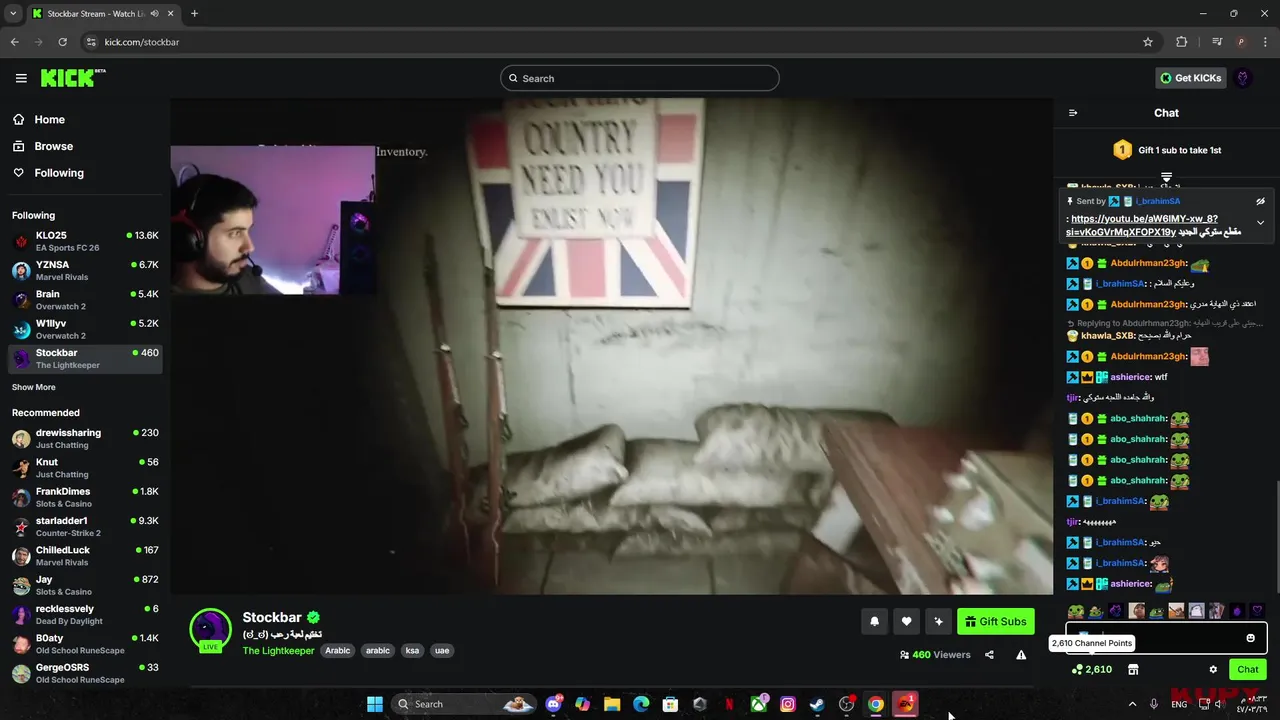
Task: Click the report warning triangle icon
Action: point(1021,655)
